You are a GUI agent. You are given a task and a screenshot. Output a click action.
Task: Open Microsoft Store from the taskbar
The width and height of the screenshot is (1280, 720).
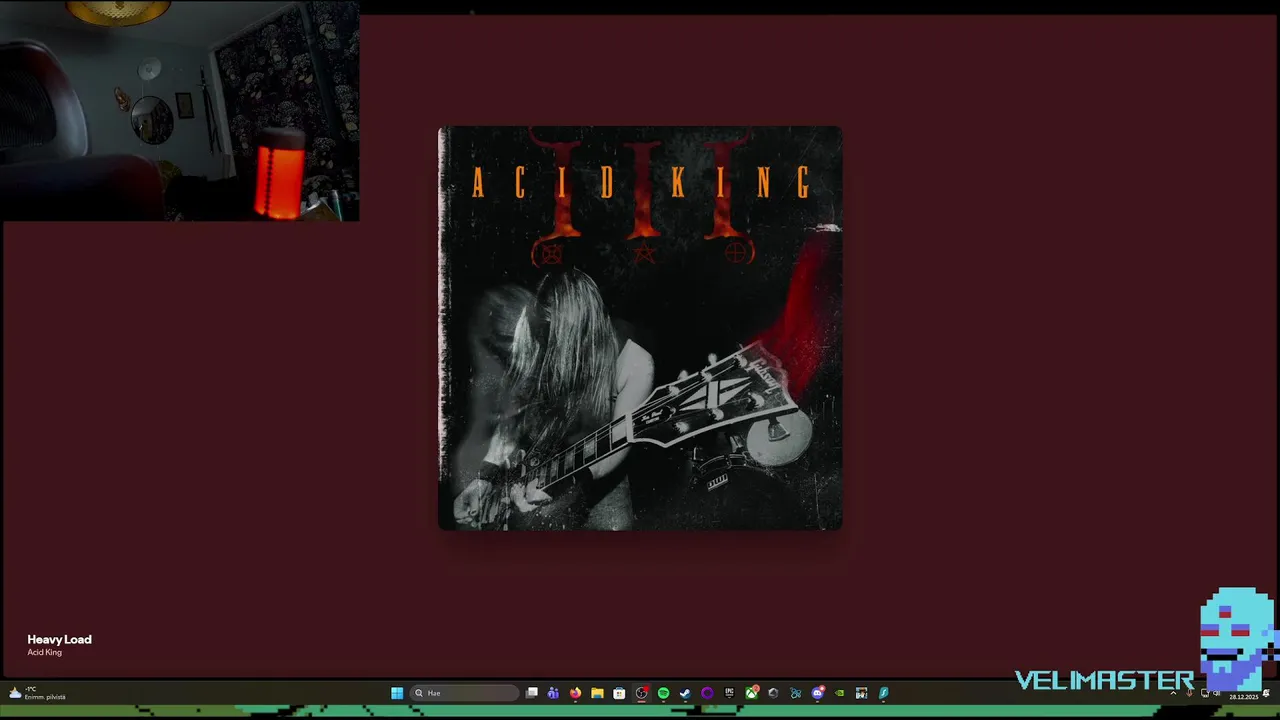point(619,693)
